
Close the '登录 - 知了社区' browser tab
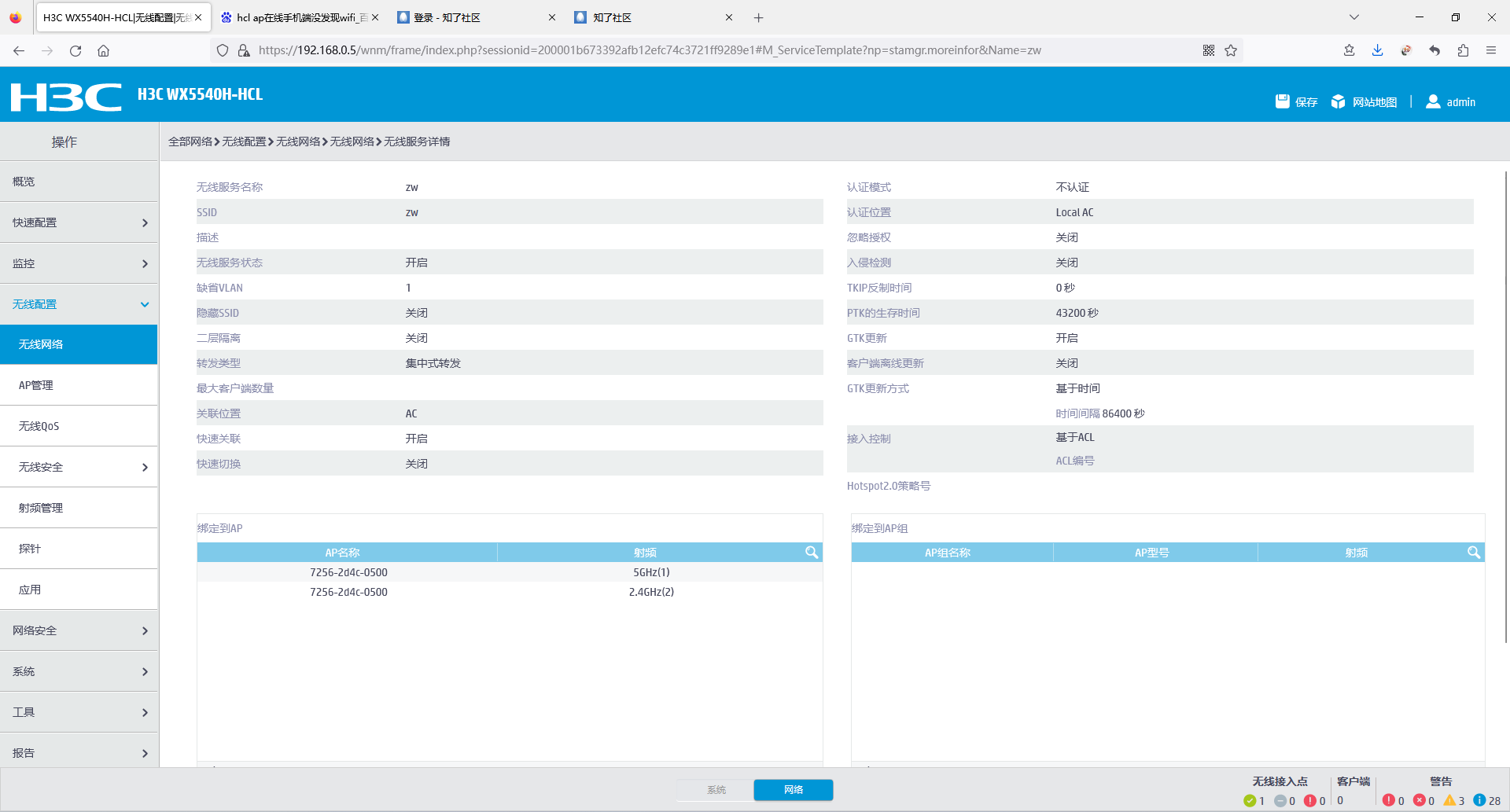[552, 17]
